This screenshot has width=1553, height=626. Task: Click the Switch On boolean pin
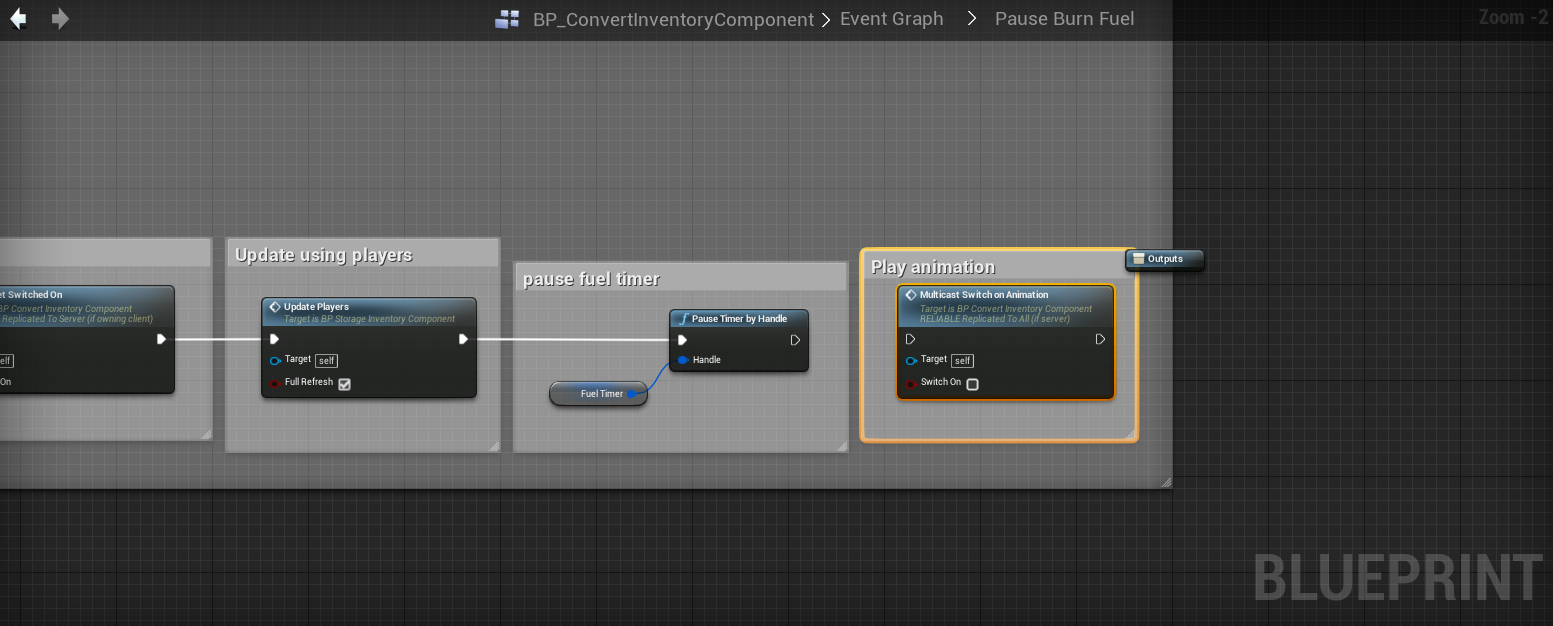click(x=910, y=383)
